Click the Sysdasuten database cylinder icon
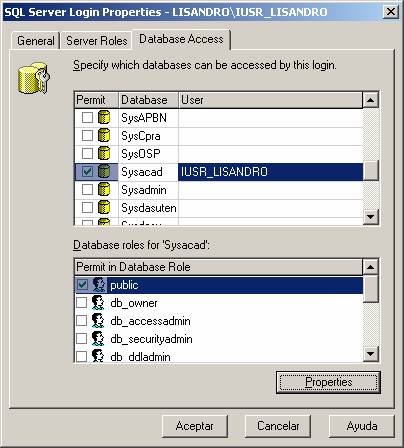This screenshot has height=448, width=404. (104, 207)
